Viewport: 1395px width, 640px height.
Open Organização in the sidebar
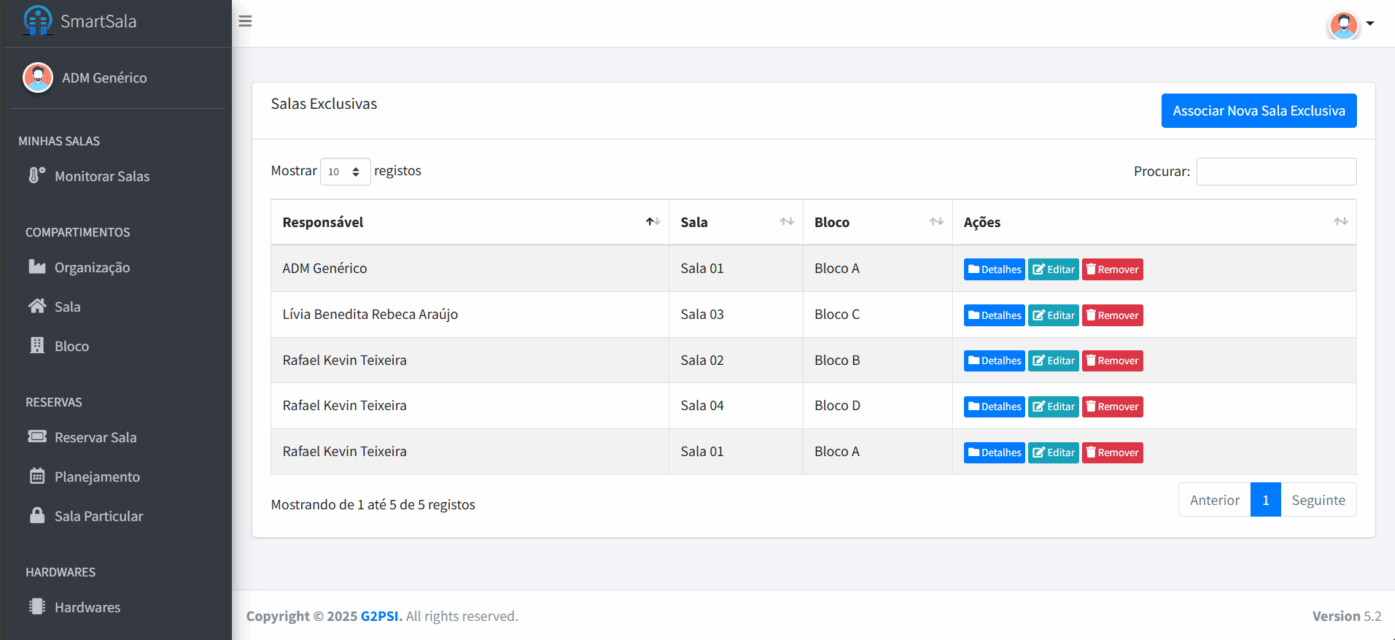92,267
